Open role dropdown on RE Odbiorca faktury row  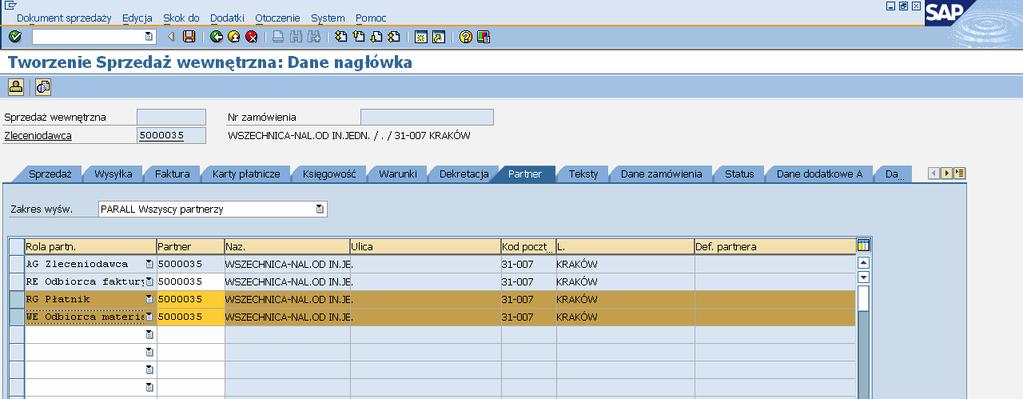coord(149,282)
